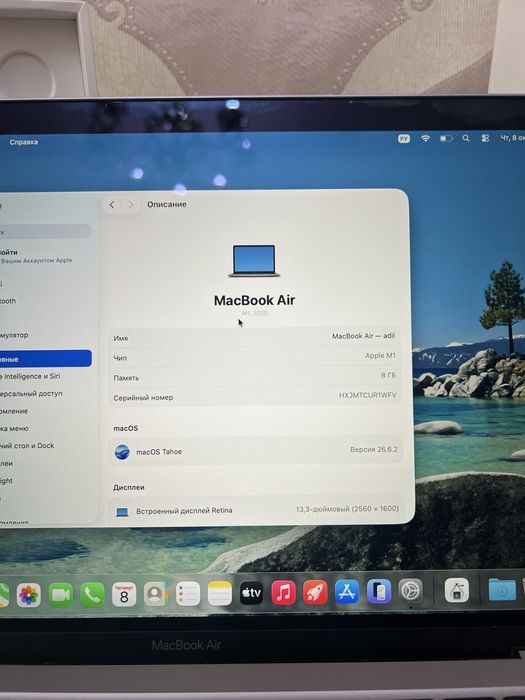This screenshot has height=700, width=525.
Task: Go forward with the right chevron
Action: 130,204
